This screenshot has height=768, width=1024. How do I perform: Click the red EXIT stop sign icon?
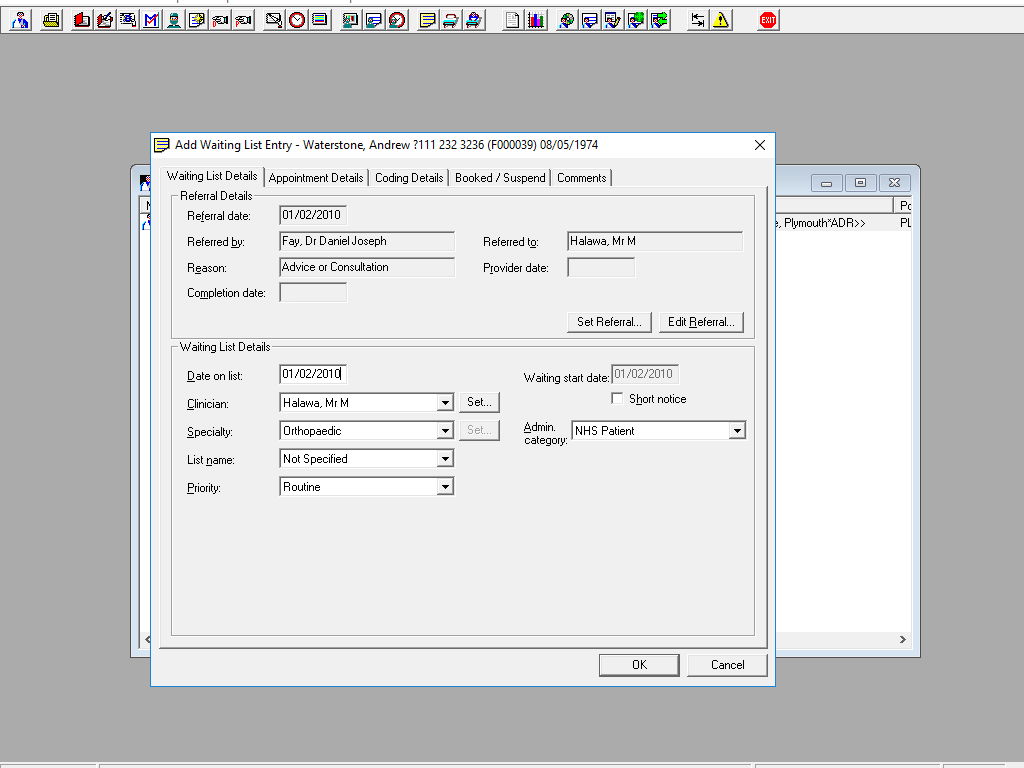point(768,20)
